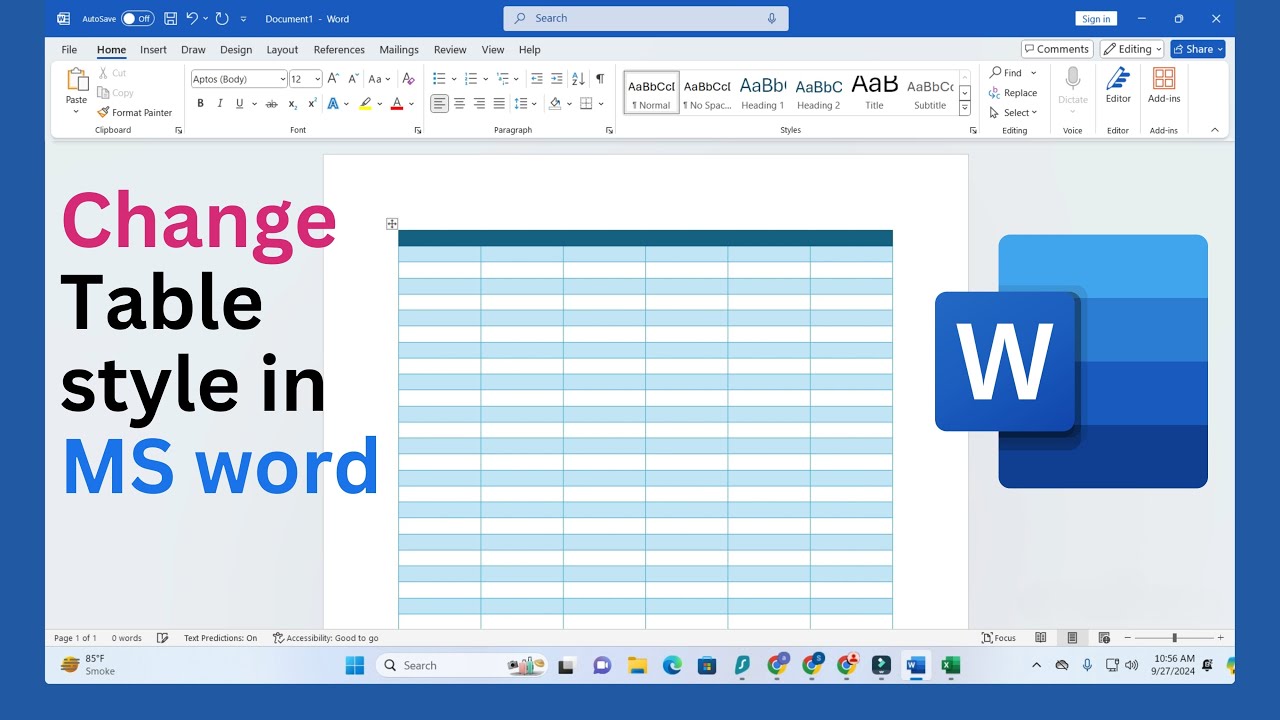Open the Borders dropdown arrow
This screenshot has width=1280, height=720.
click(x=600, y=104)
